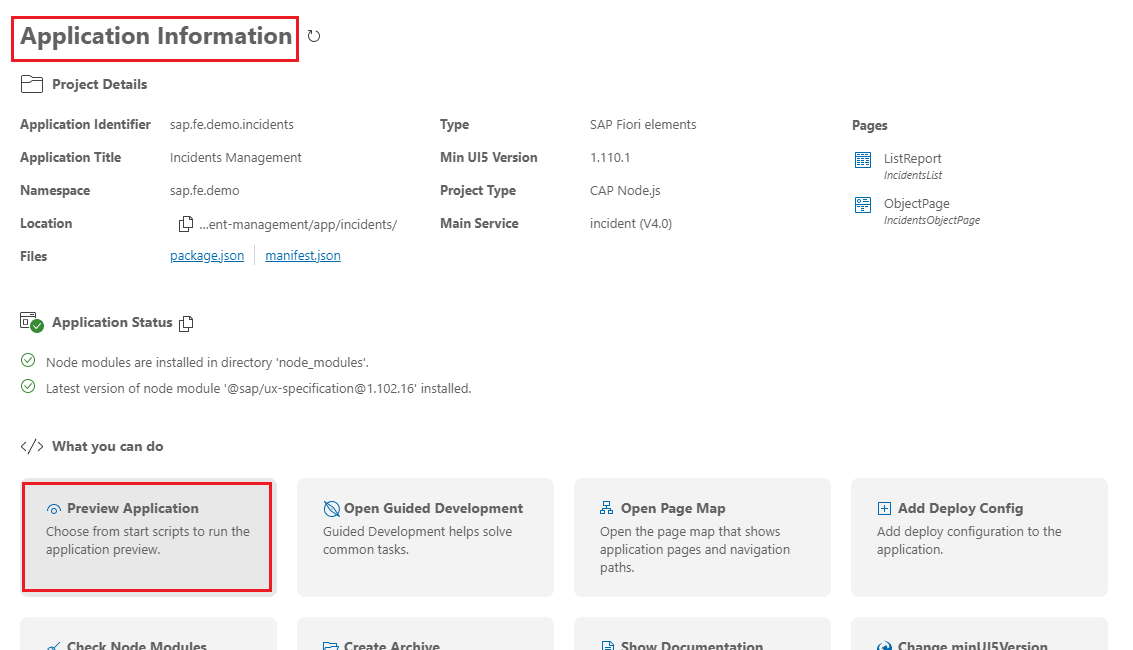The width and height of the screenshot is (1133, 650).
Task: Click ListReport page table icon
Action: coord(863,160)
